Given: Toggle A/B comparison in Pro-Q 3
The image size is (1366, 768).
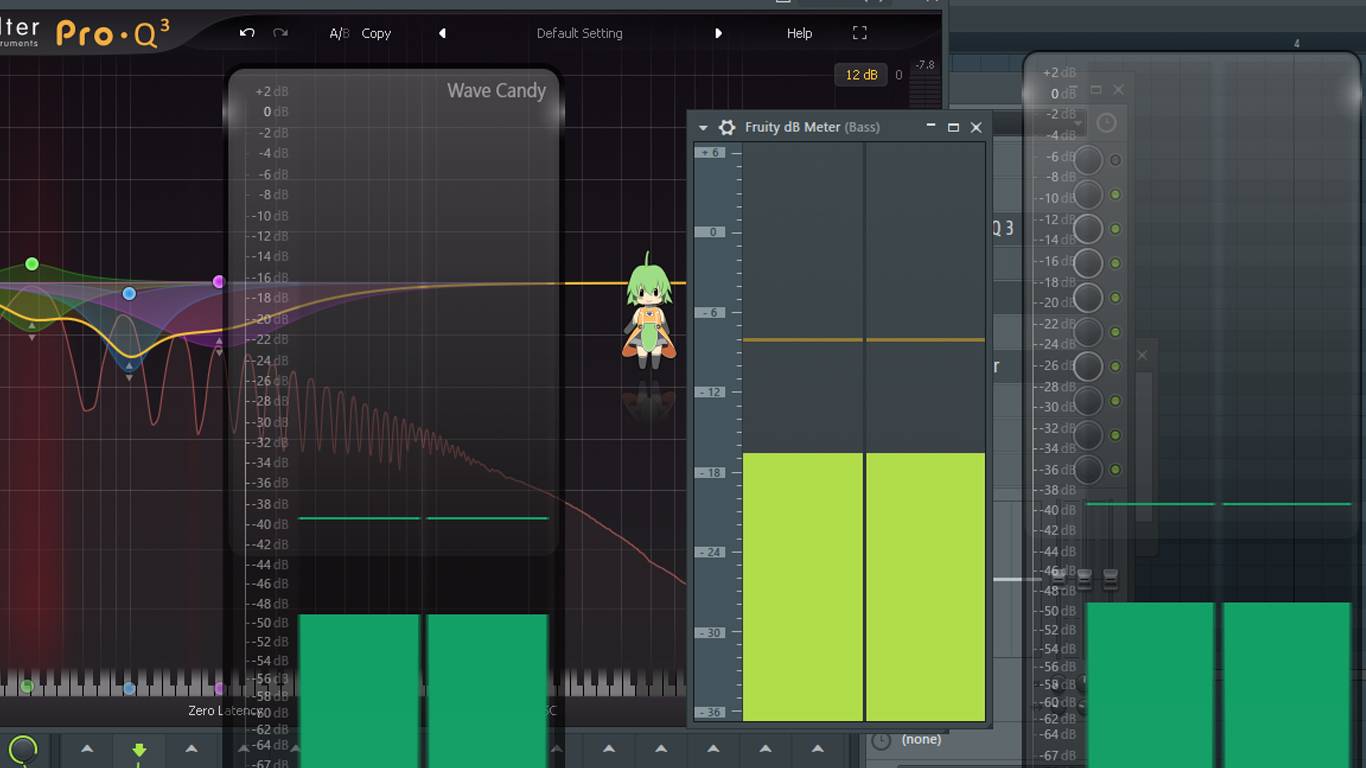Looking at the screenshot, I should pyautogui.click(x=339, y=33).
